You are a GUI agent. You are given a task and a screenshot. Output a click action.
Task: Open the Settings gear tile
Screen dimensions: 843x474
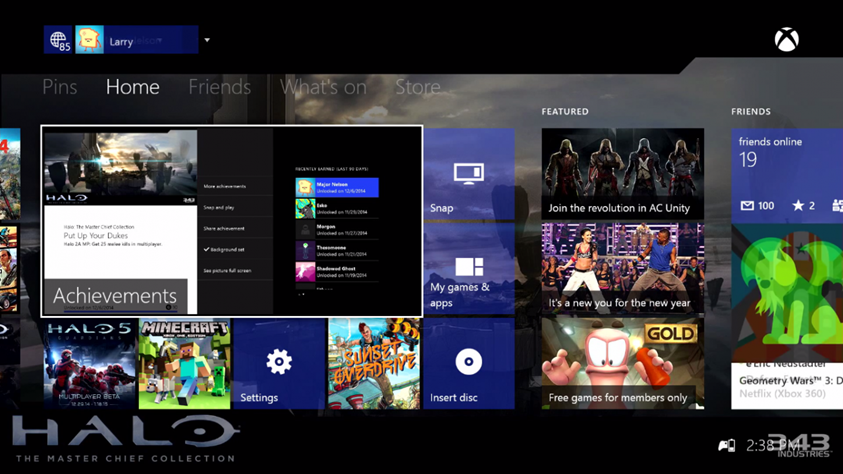[279, 363]
